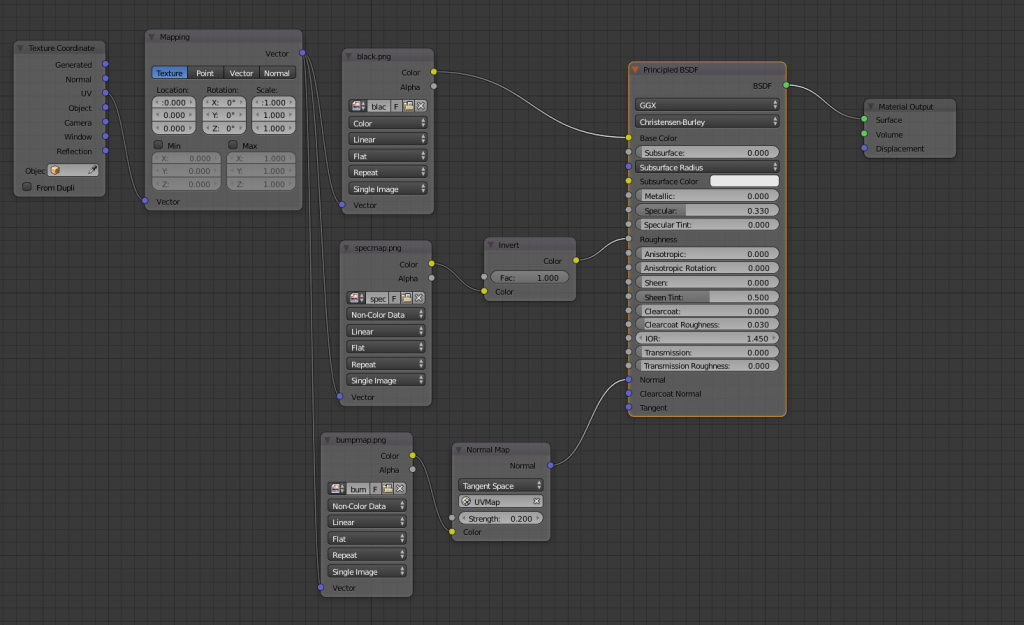This screenshot has width=1024, height=625.
Task: Open the Tangent Space dropdown
Action: pos(500,486)
